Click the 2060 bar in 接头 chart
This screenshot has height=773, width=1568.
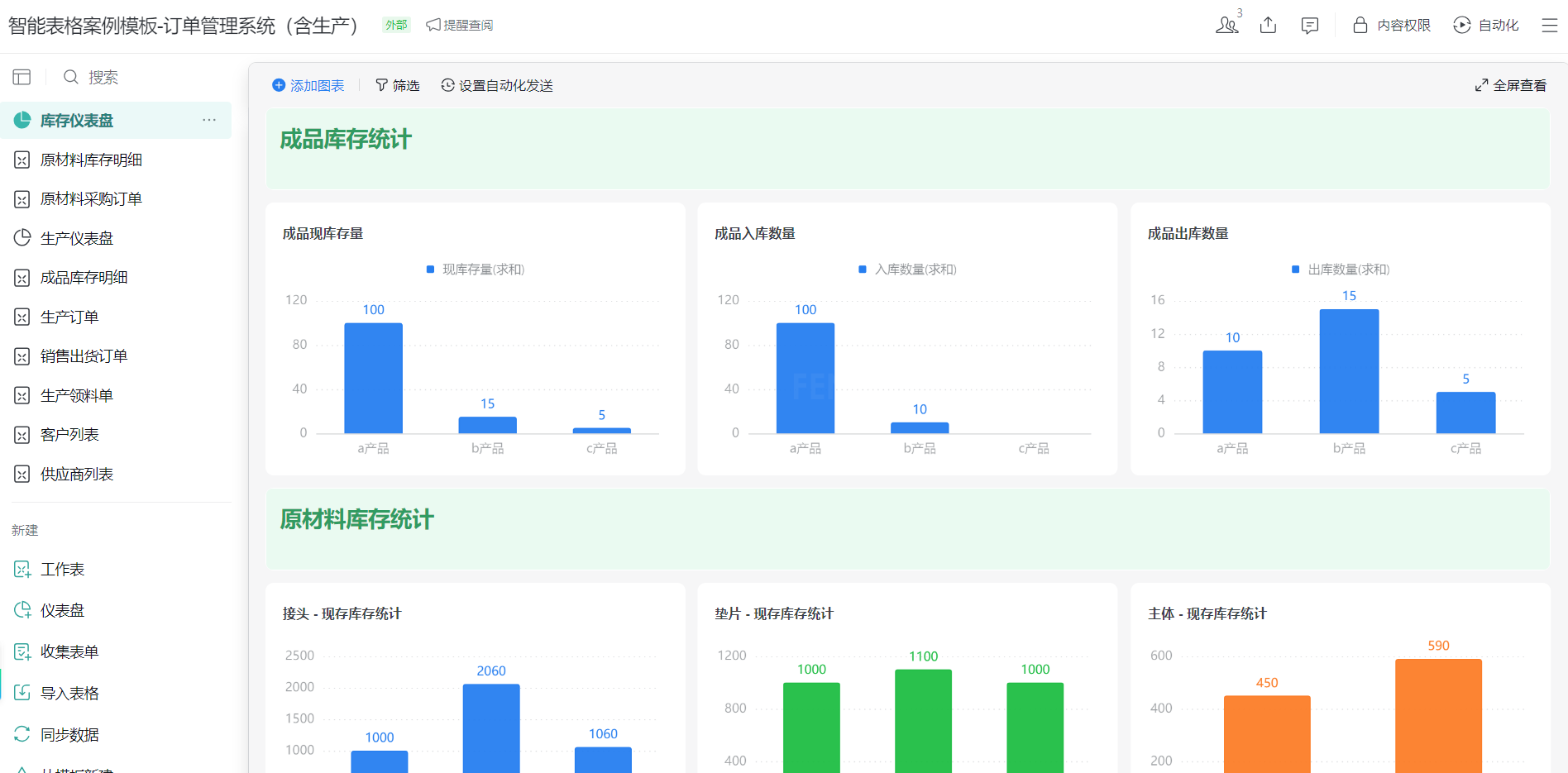point(491,728)
